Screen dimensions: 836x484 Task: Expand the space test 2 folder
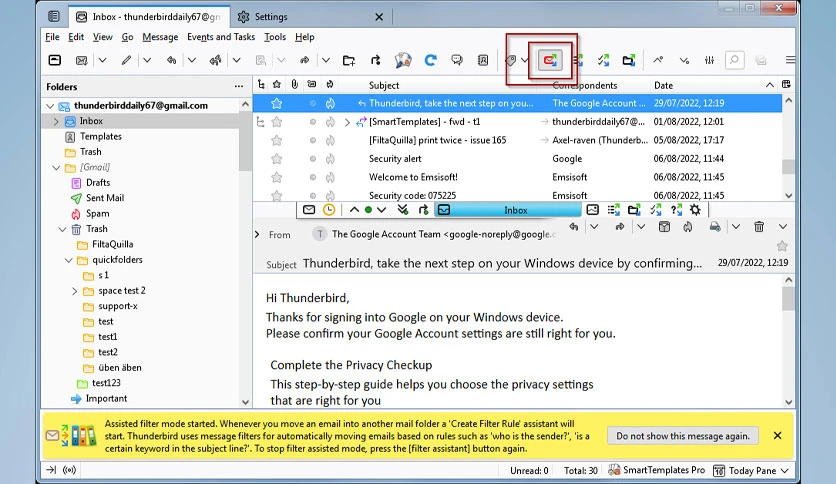(75, 291)
